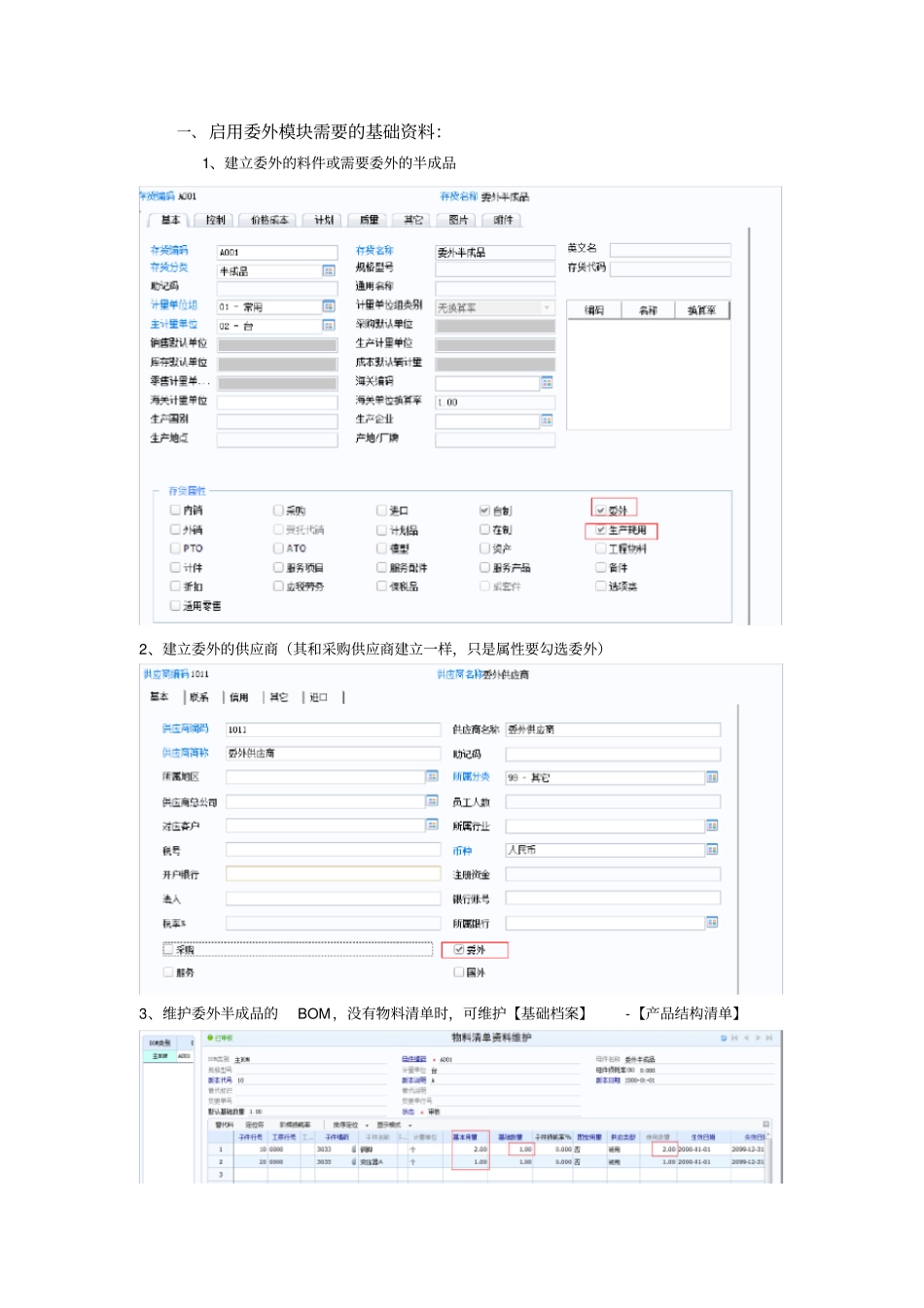This screenshot has width=924, height=1308.
Task: Click the supplier 税号 input field
Action: pyautogui.click(x=334, y=850)
